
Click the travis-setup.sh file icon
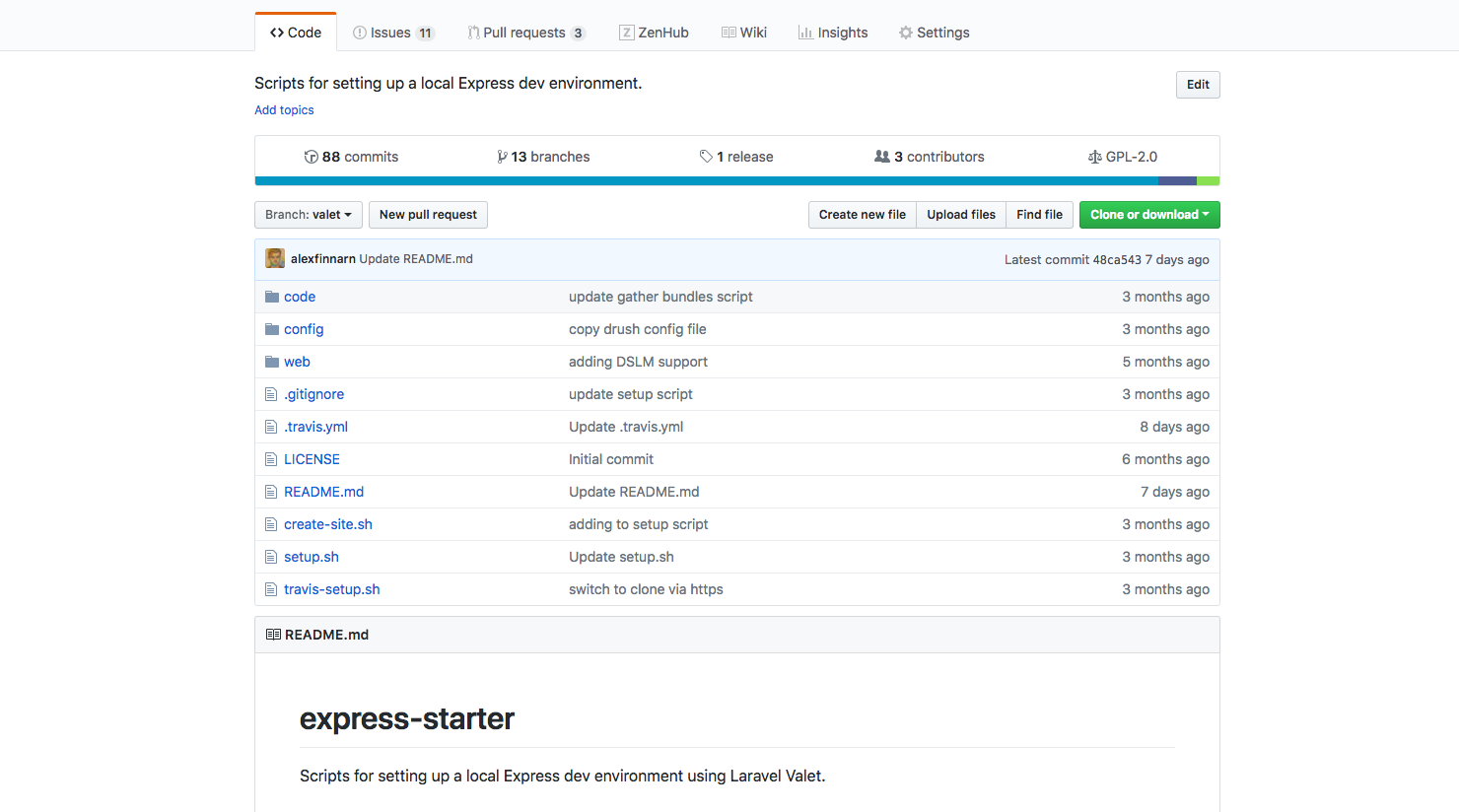(x=271, y=589)
